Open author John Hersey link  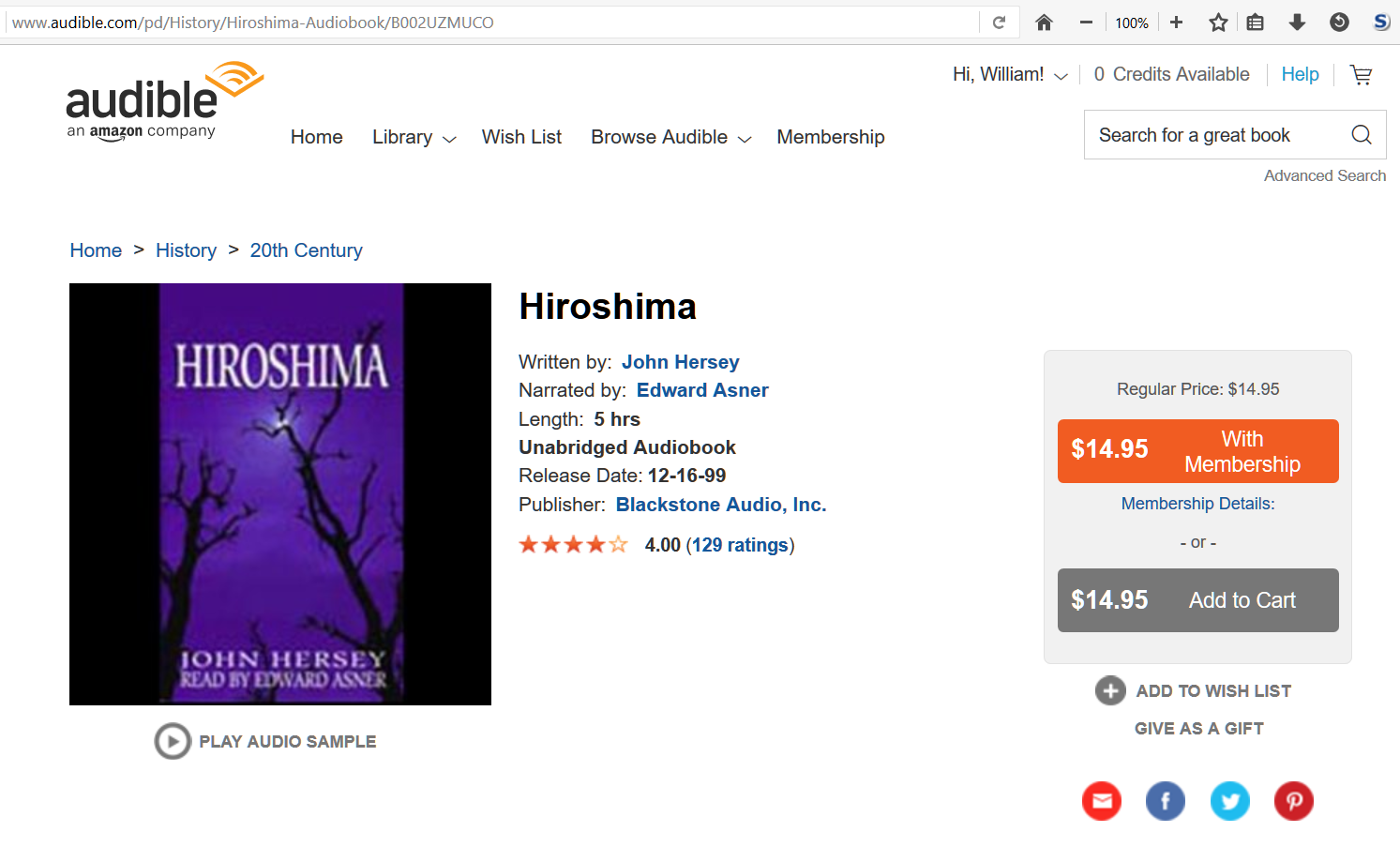680,362
